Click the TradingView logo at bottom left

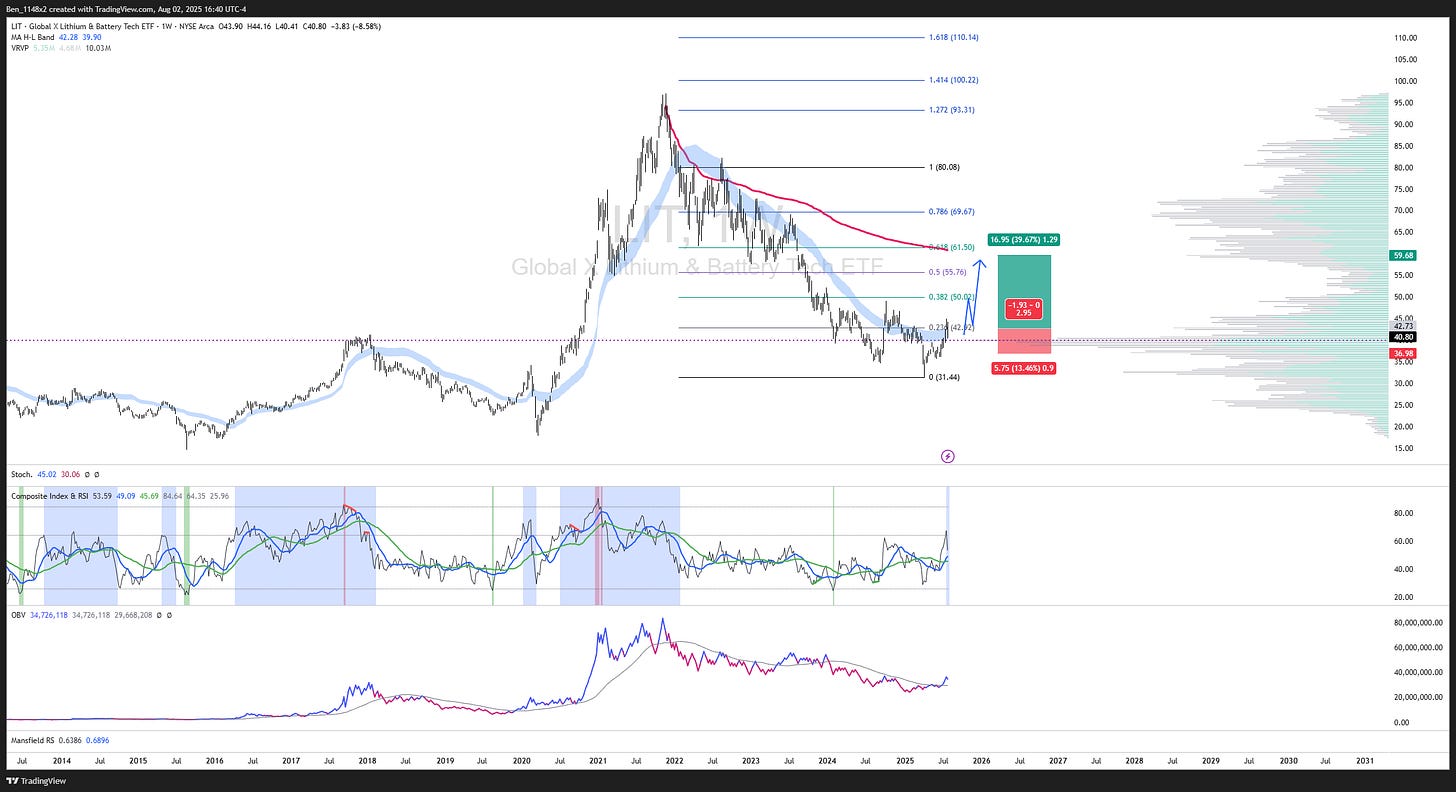coord(38,780)
